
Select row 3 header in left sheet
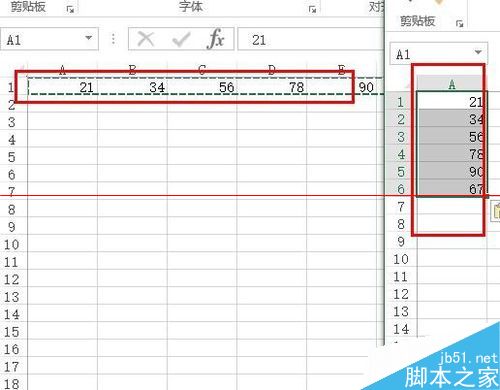pyautogui.click(x=13, y=122)
